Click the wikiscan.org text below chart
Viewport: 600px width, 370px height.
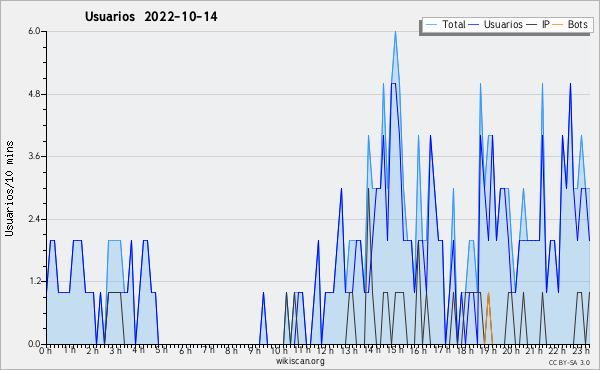tap(300, 361)
